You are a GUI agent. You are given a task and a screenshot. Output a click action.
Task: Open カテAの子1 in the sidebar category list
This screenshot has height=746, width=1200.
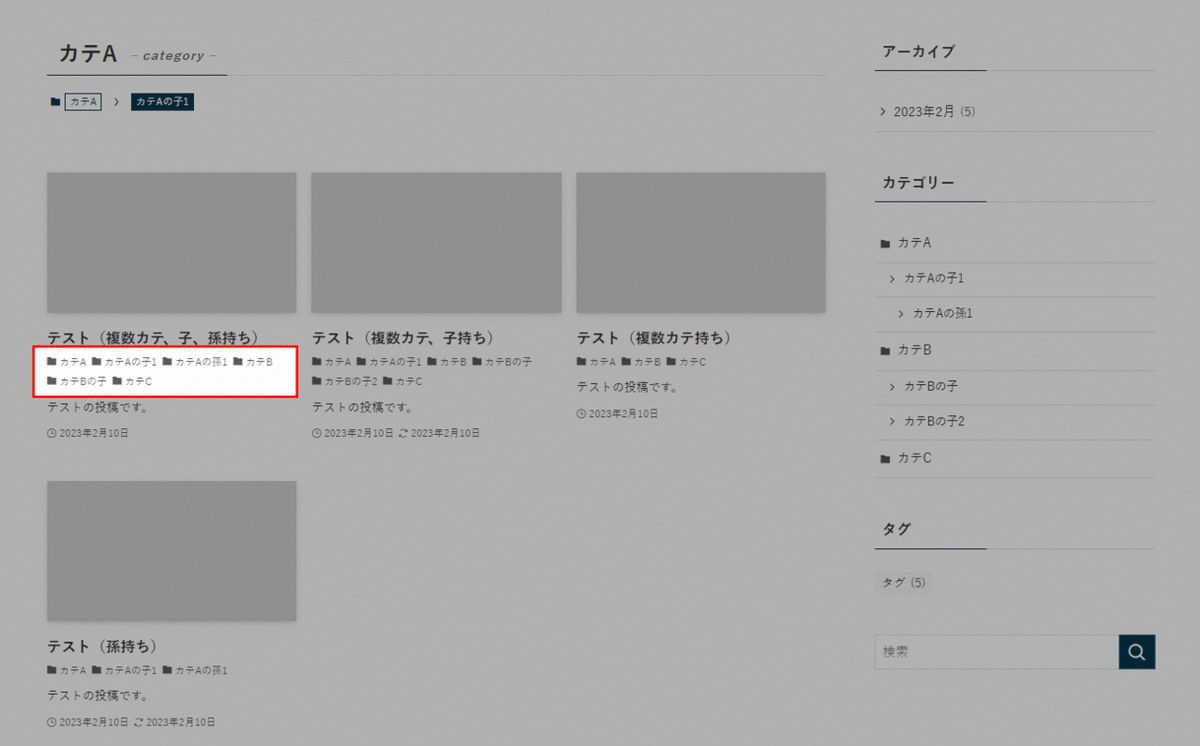[x=934, y=278]
